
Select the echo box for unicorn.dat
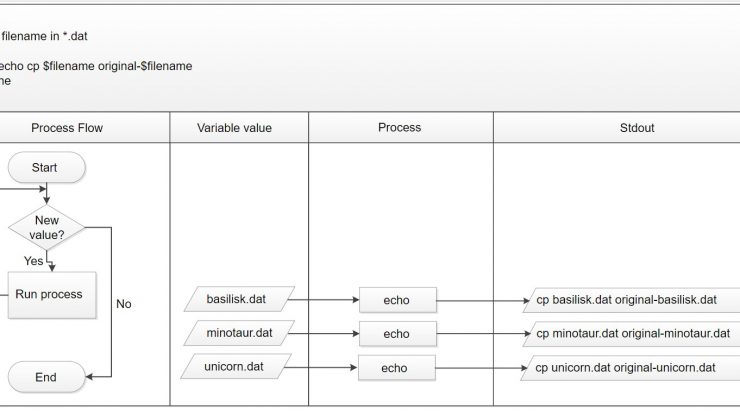397,368
